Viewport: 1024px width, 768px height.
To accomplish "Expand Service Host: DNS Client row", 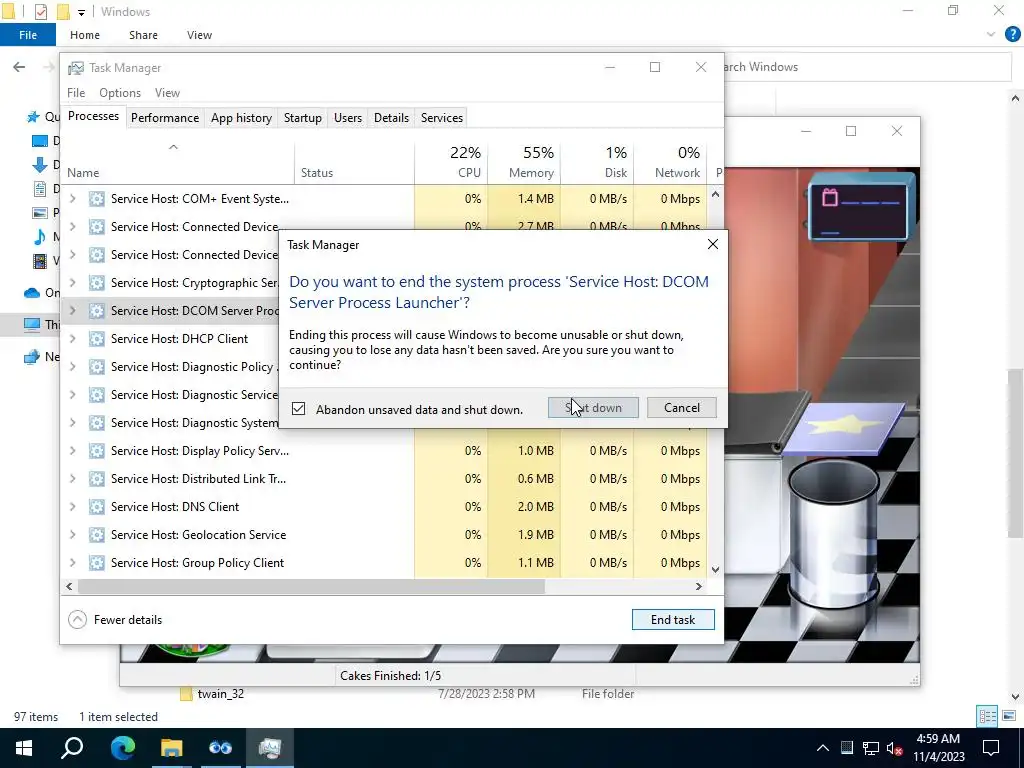I will 72,507.
